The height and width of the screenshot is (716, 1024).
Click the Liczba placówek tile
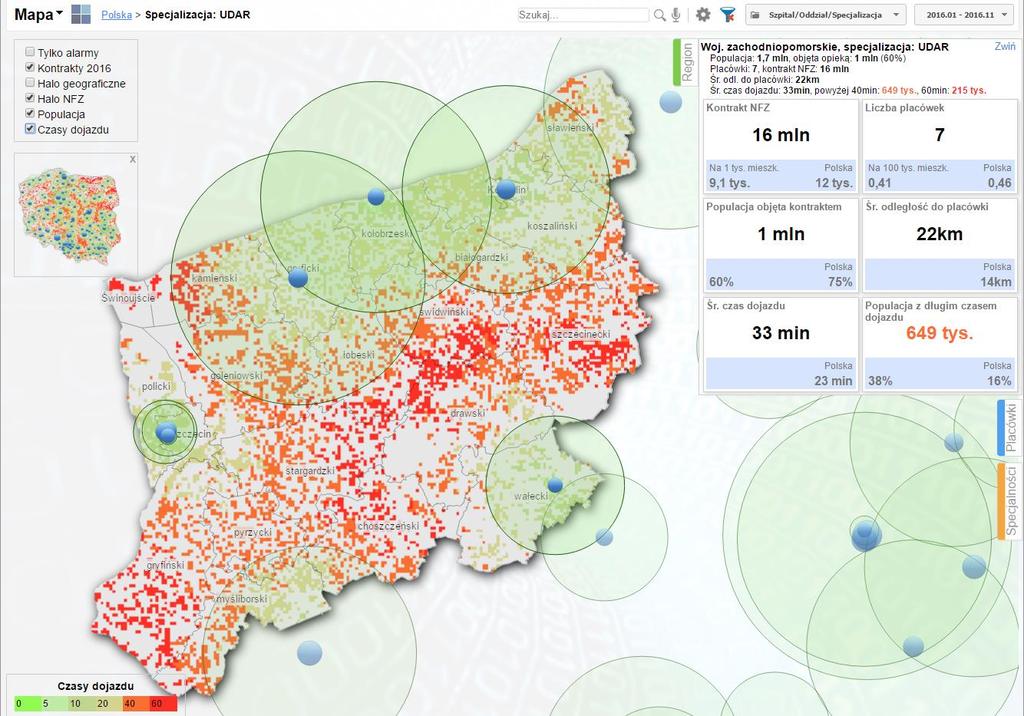(940, 146)
